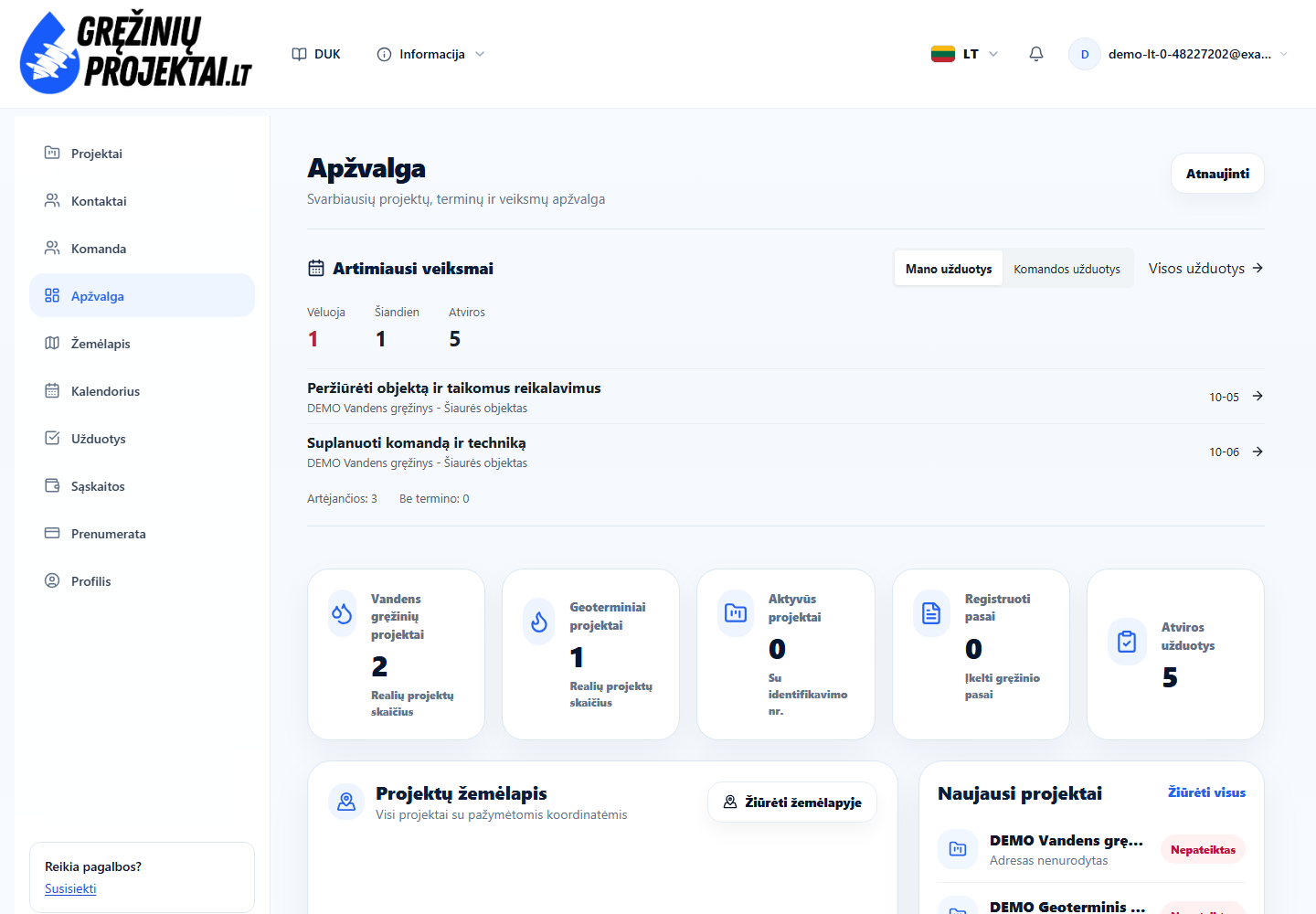Click the Vėluoja count 1

tap(313, 339)
